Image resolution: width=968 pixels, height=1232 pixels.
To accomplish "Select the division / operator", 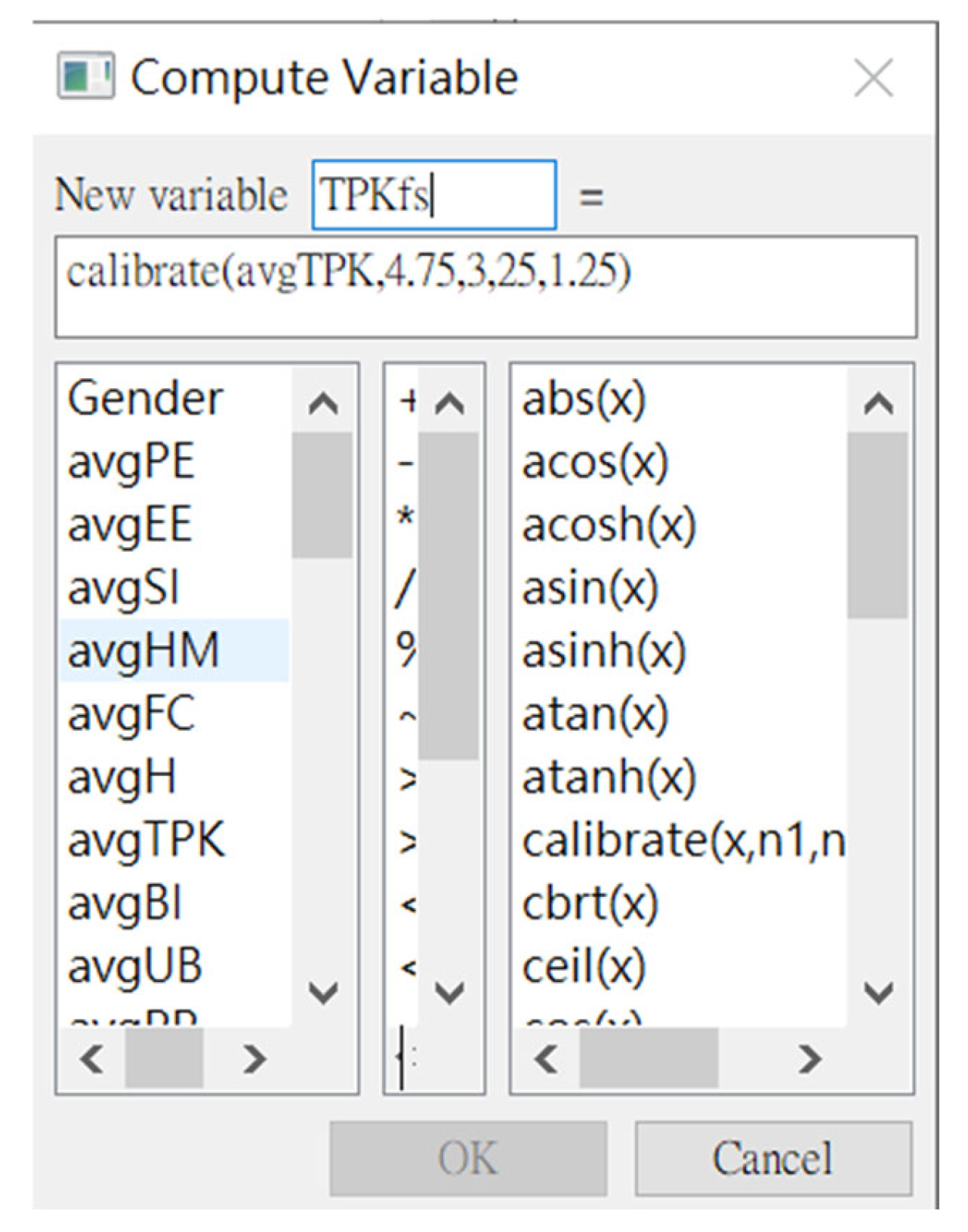I will (405, 588).
